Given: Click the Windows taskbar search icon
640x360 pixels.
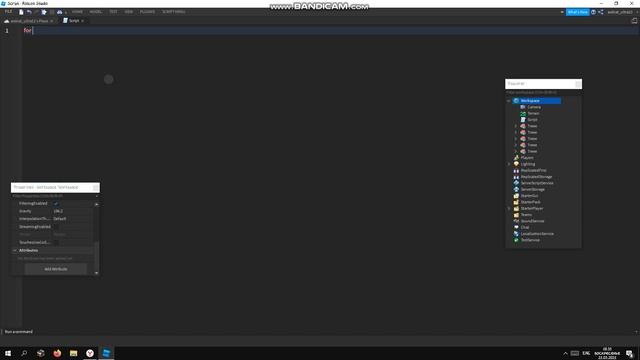Looking at the screenshot, I should (x=24, y=353).
